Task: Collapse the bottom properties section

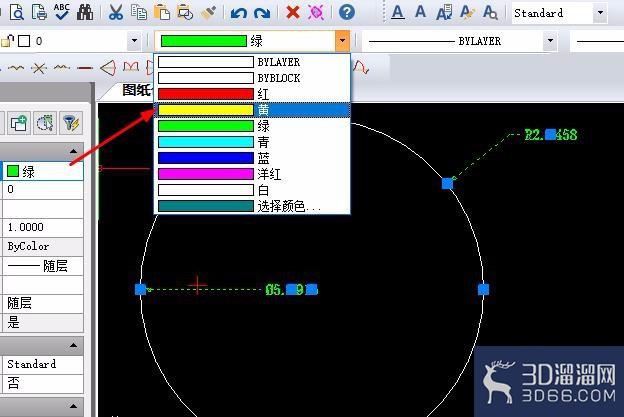Action: [73, 406]
